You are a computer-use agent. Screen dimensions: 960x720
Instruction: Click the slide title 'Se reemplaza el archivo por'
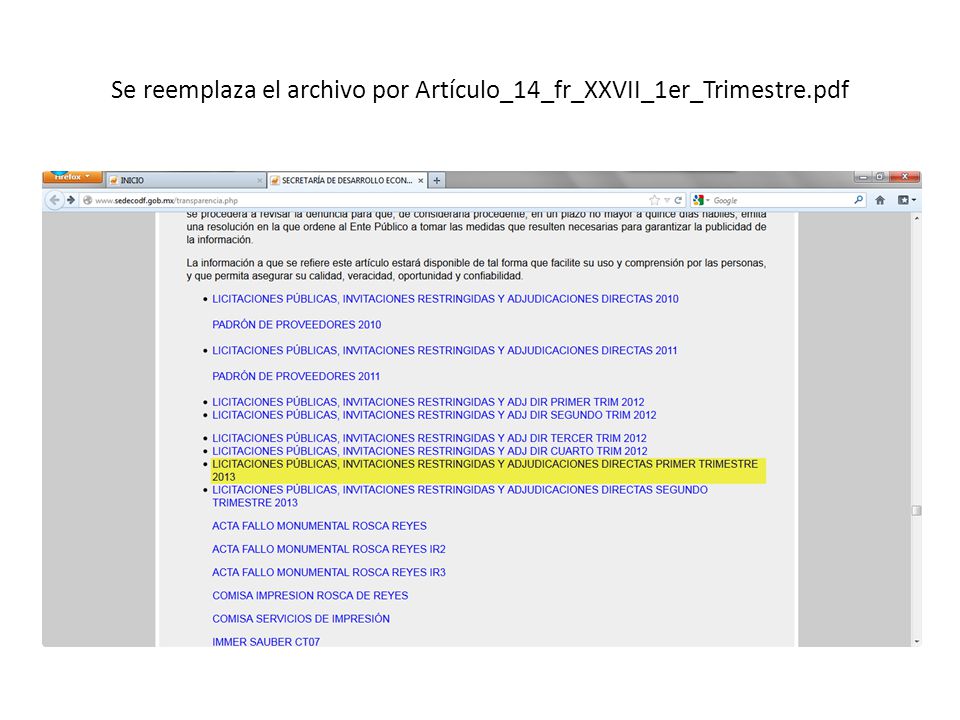[480, 89]
